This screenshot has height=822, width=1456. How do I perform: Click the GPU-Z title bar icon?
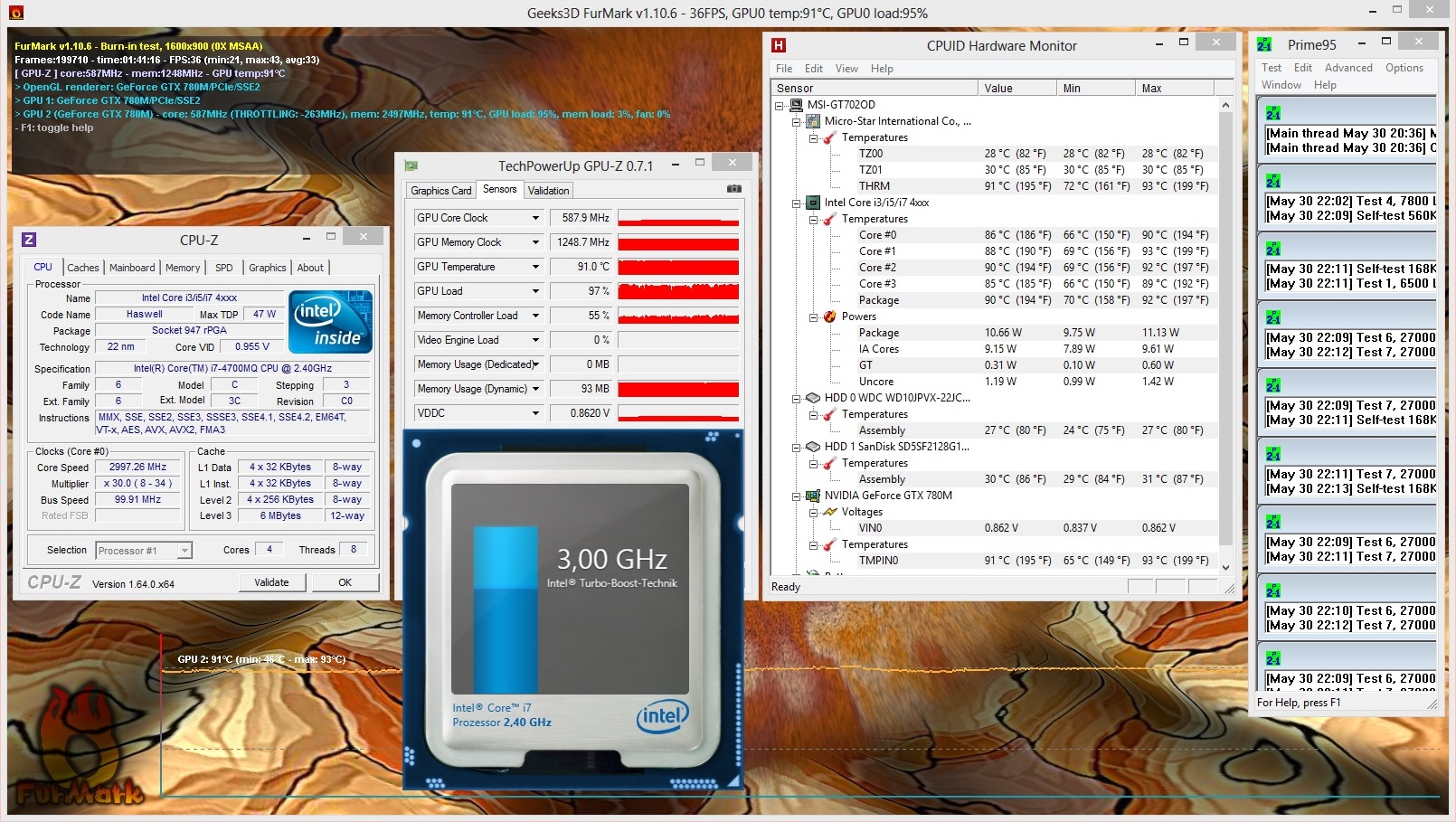pyautogui.click(x=411, y=165)
